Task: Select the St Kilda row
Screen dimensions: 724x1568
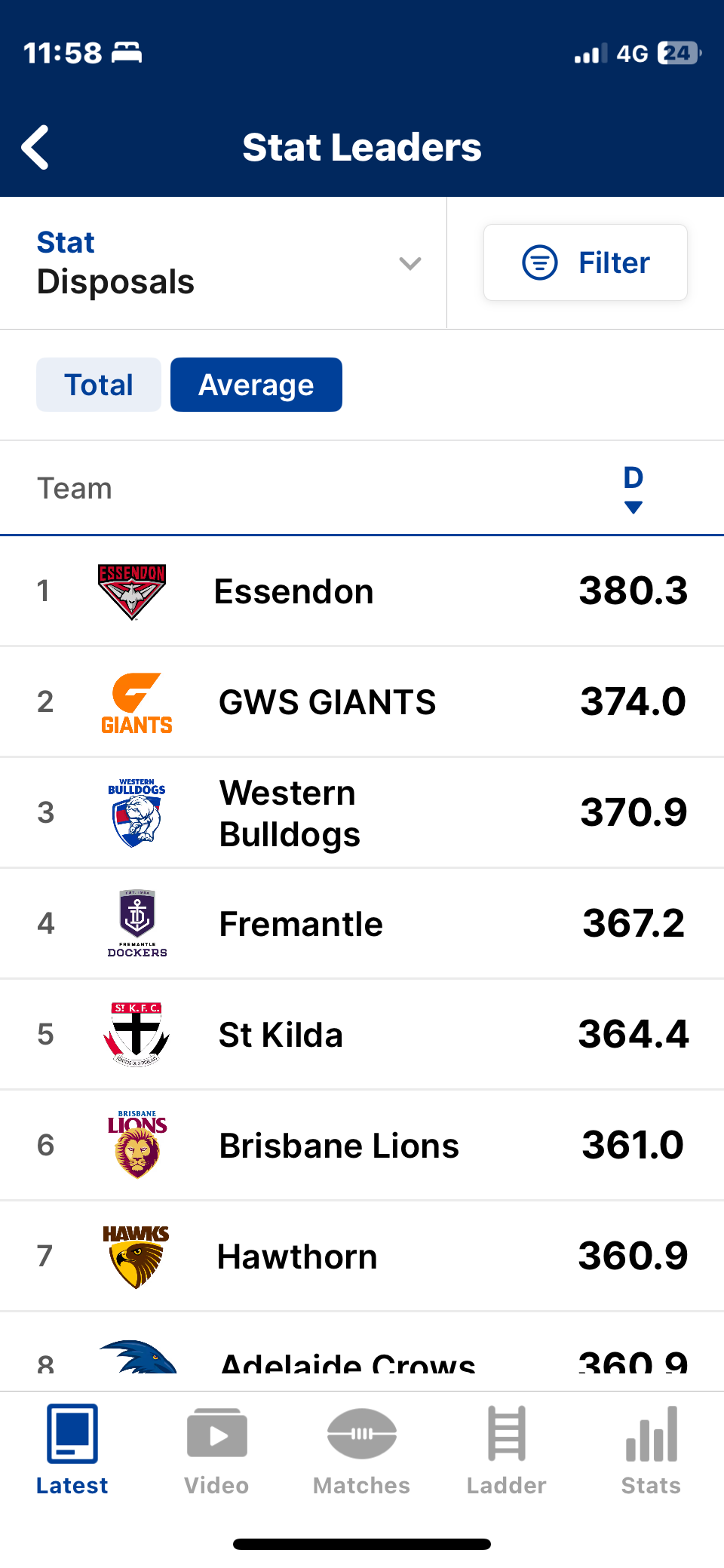Action: pos(362,1035)
